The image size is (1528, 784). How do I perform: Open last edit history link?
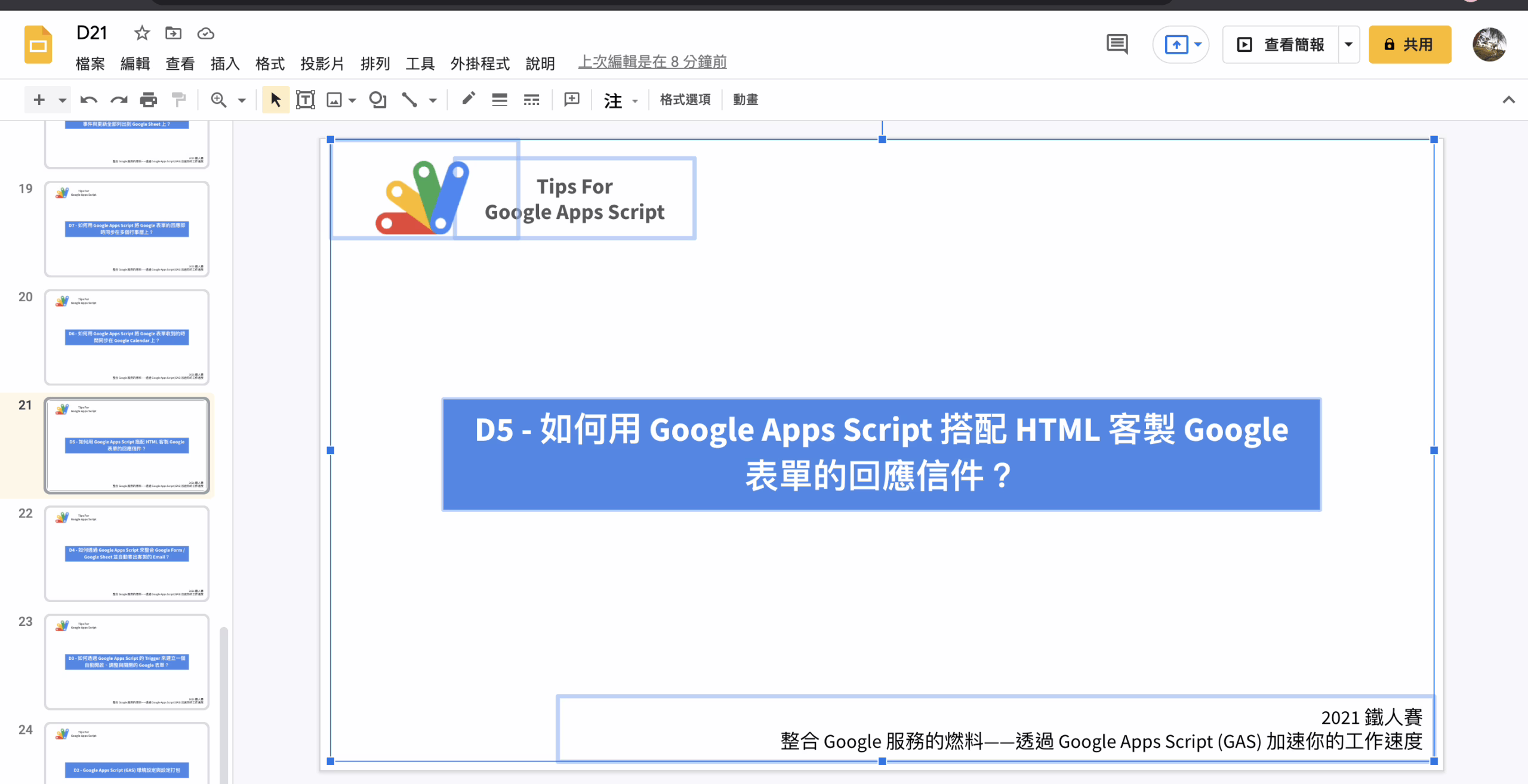652,61
